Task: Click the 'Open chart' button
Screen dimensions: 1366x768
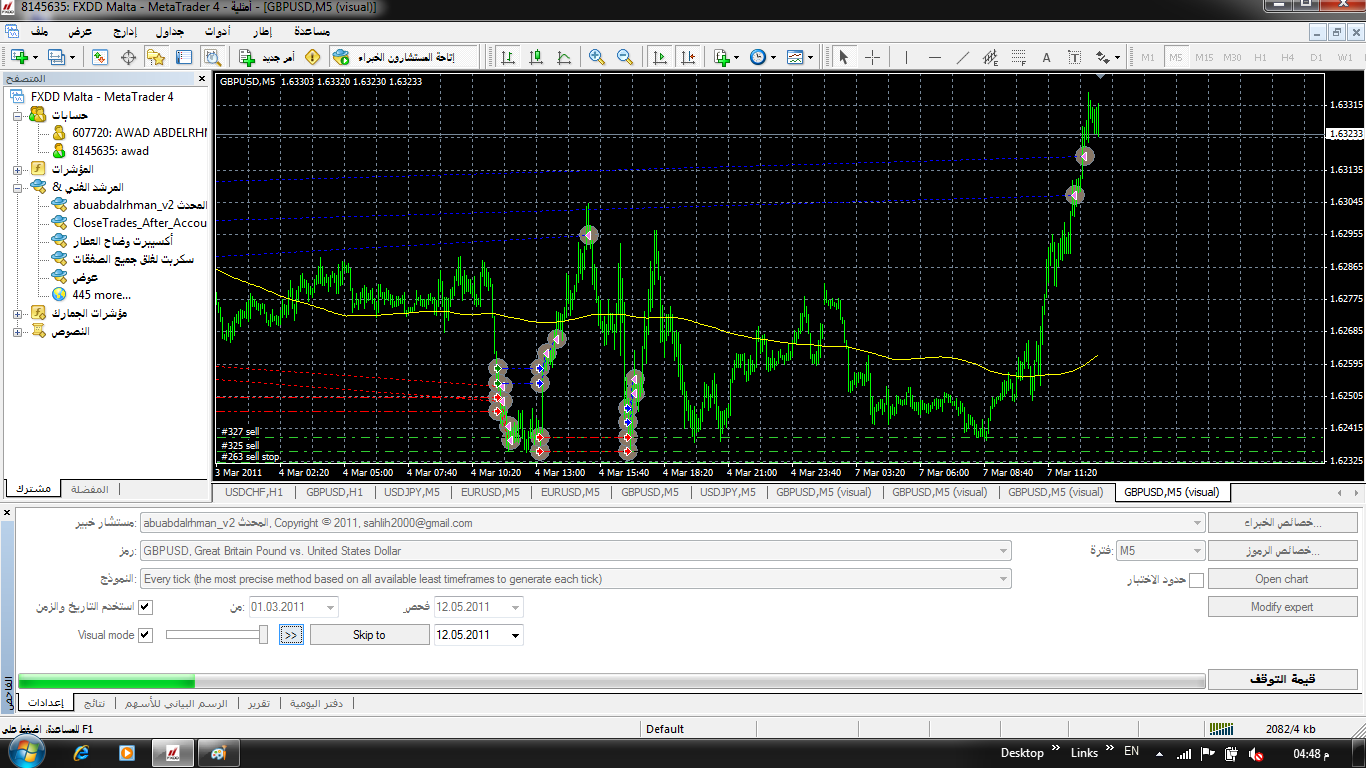Action: [x=1282, y=579]
